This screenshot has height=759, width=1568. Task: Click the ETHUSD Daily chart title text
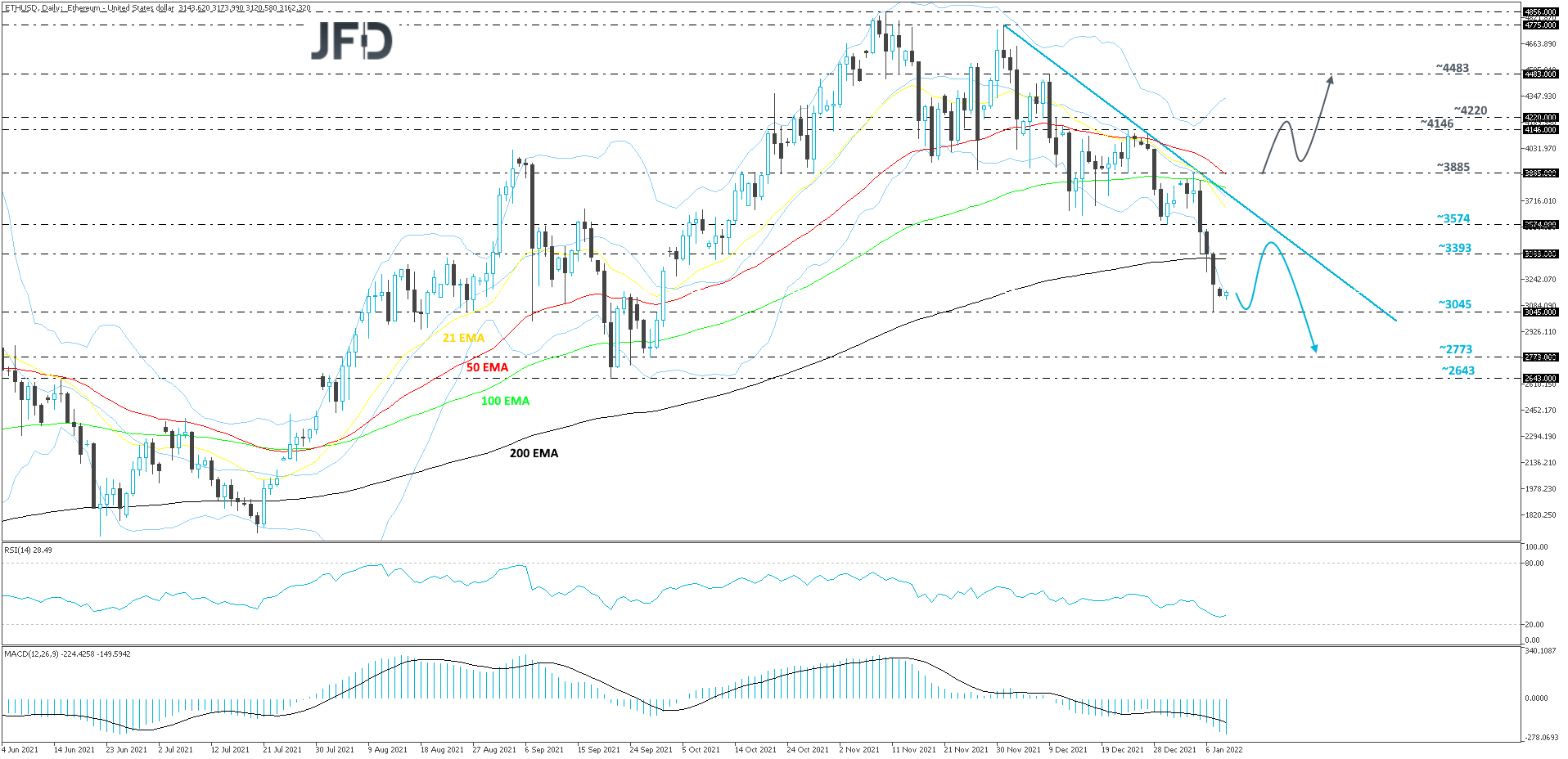click(x=157, y=8)
